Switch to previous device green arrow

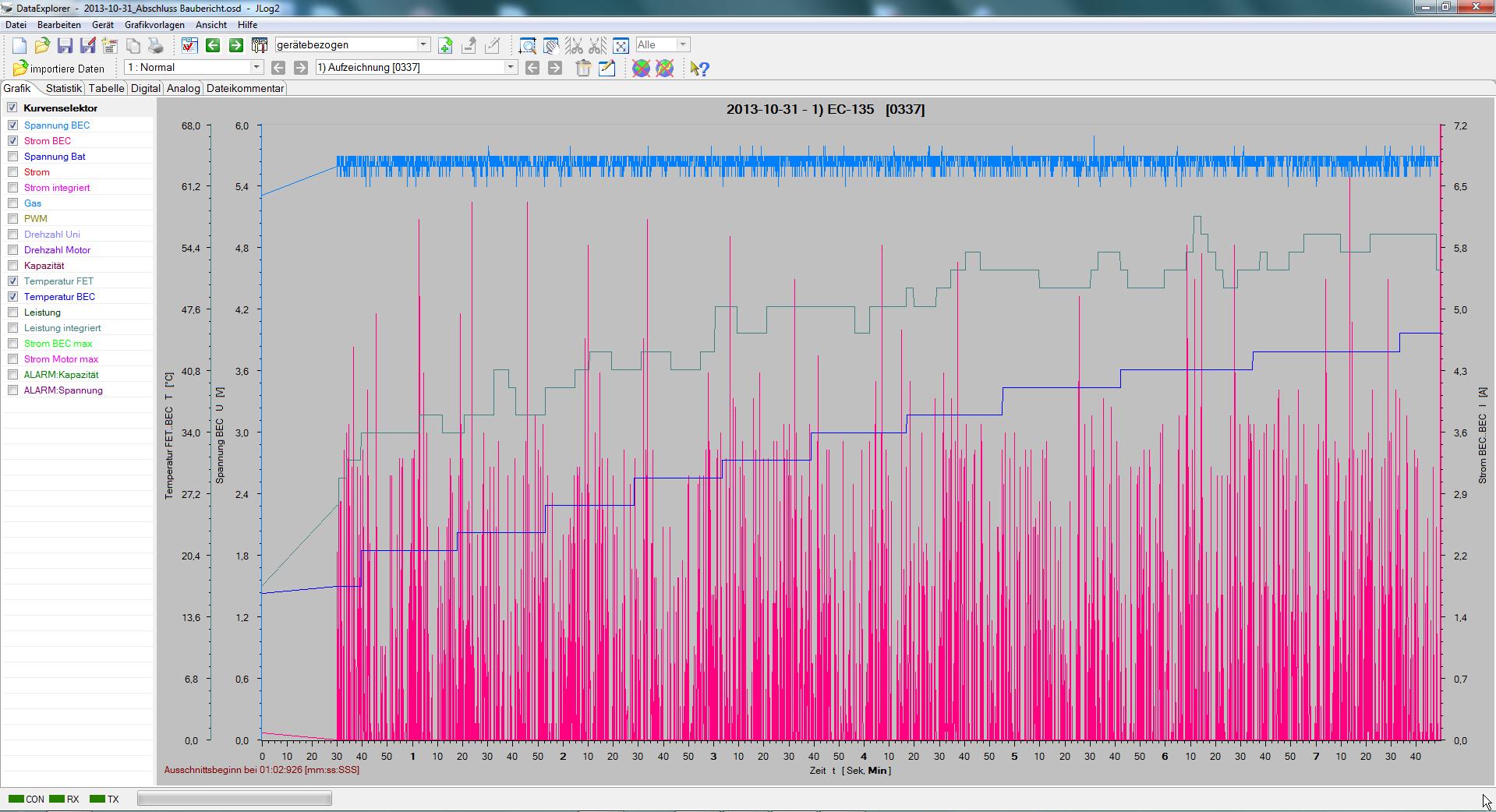(x=213, y=45)
